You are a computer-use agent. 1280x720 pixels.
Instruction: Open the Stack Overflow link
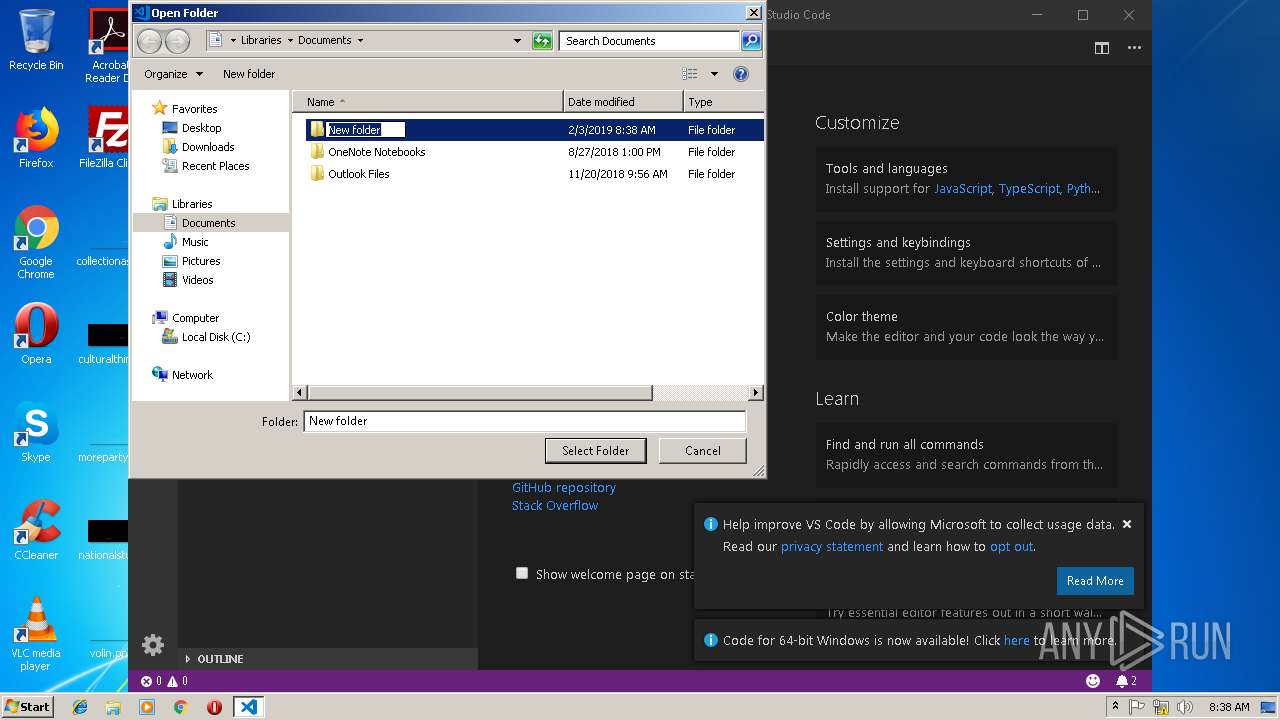555,506
